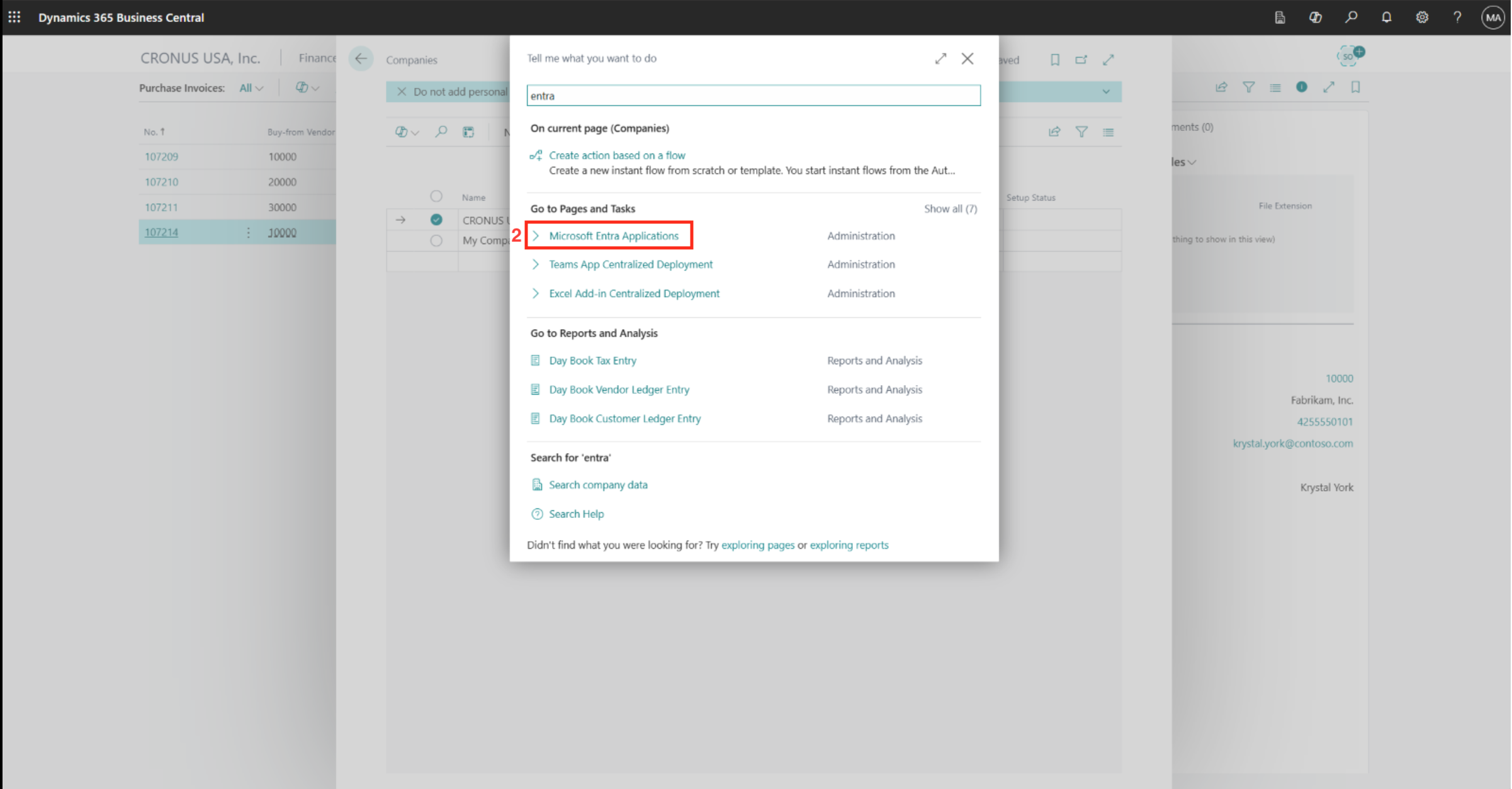Open Day Book Vendor Ledger Entry report
This screenshot has width=1512, height=789.
click(619, 389)
